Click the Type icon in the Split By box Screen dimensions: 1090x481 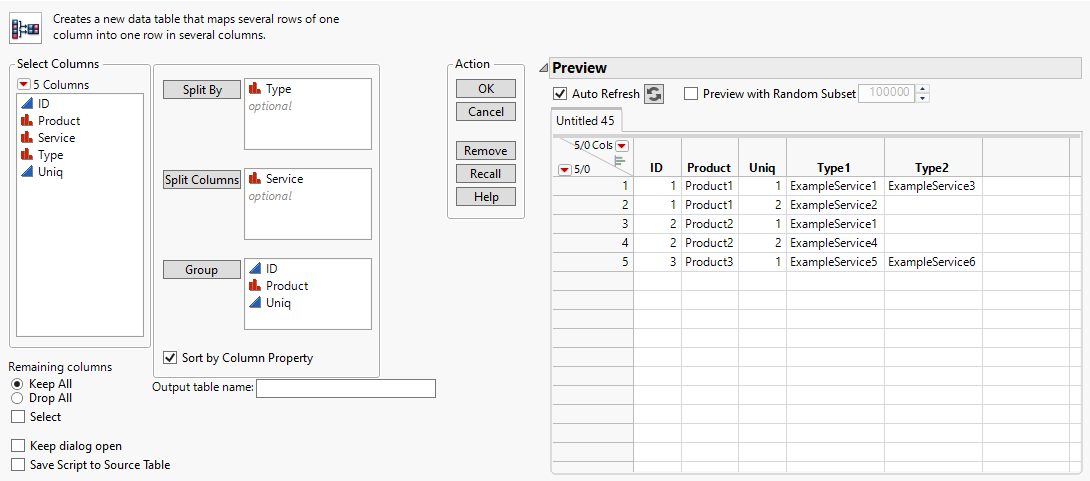coord(255,89)
